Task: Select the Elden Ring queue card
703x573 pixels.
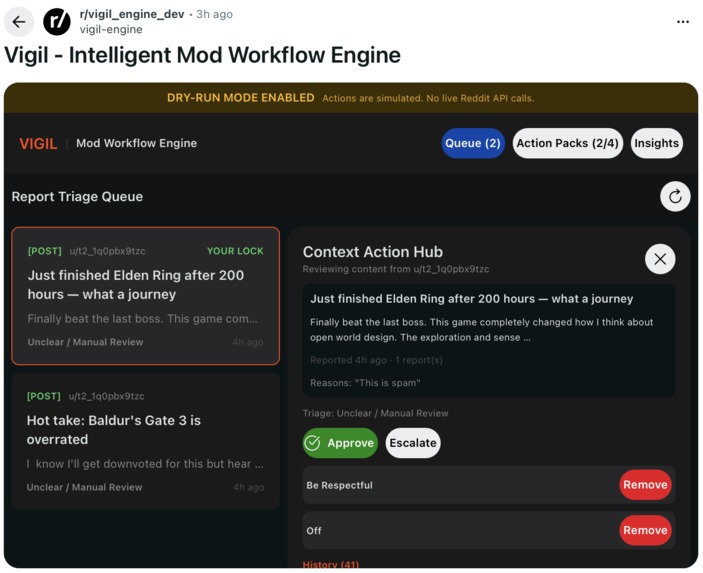Action: (x=146, y=296)
